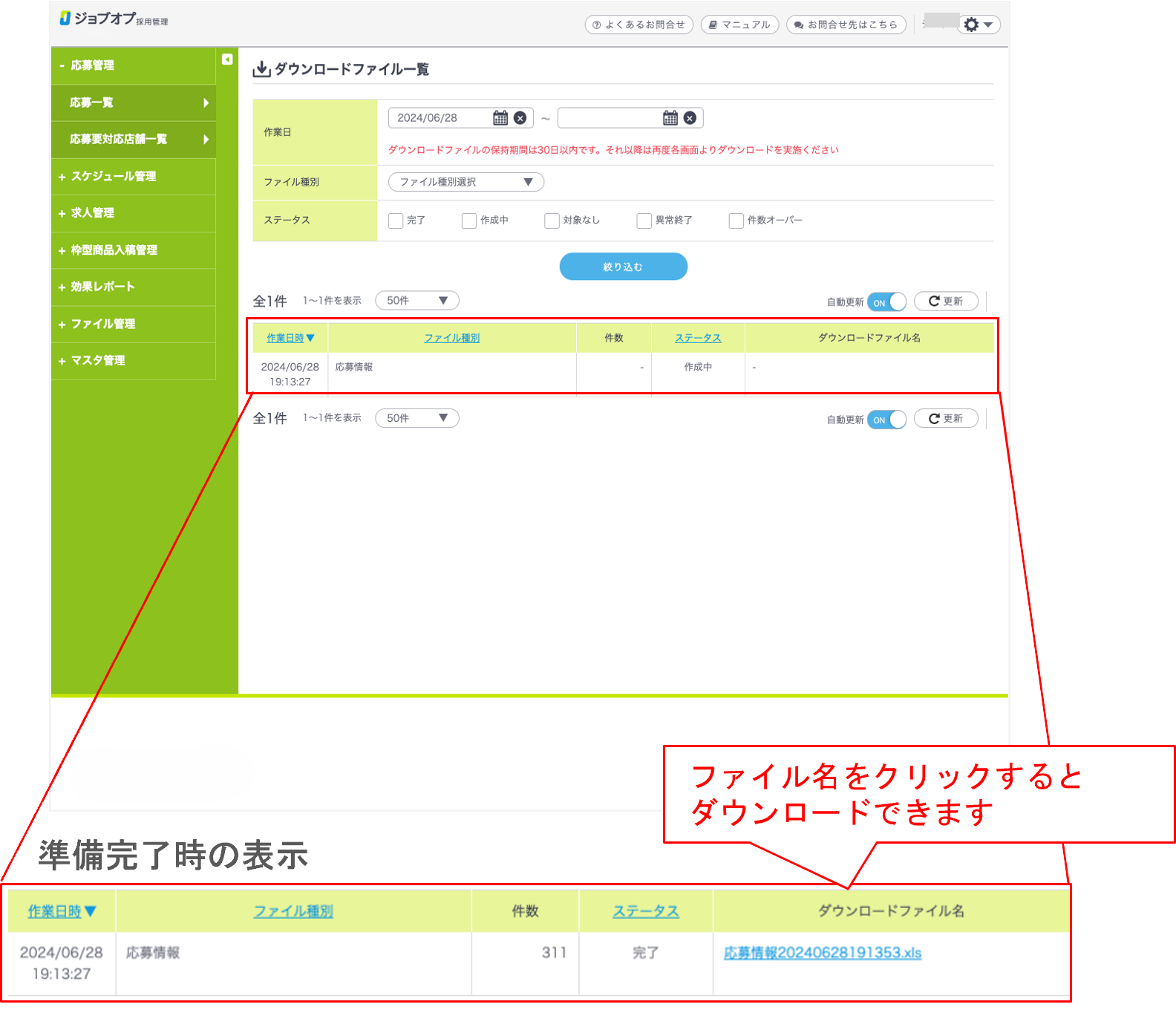Download 応募情報20240628191353.xls file

pos(823,953)
